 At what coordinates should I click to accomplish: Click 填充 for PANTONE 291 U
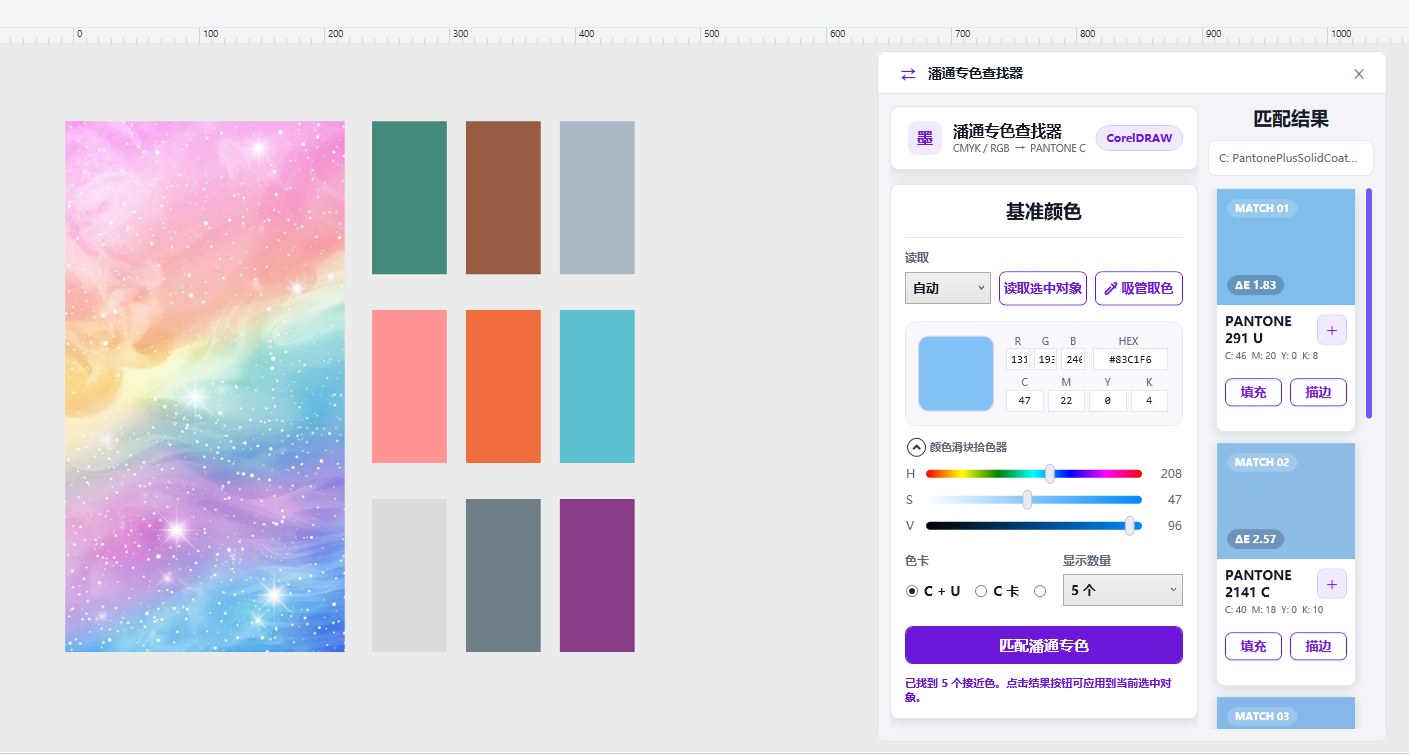(1253, 392)
